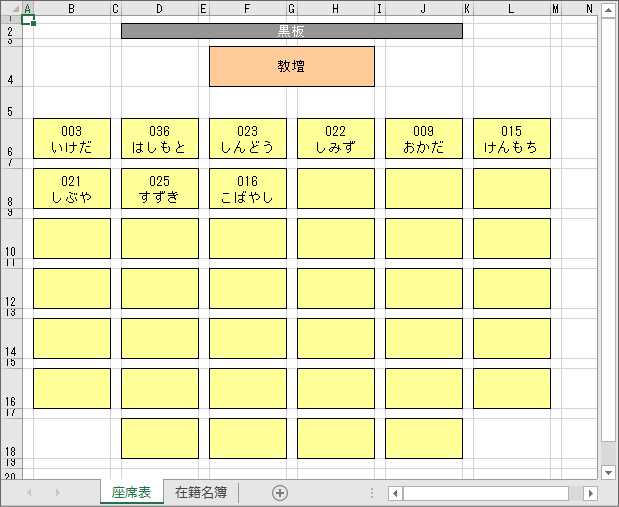Select seat 023 しんどう
Image resolution: width=619 pixels, height=507 pixels.
pos(248,139)
